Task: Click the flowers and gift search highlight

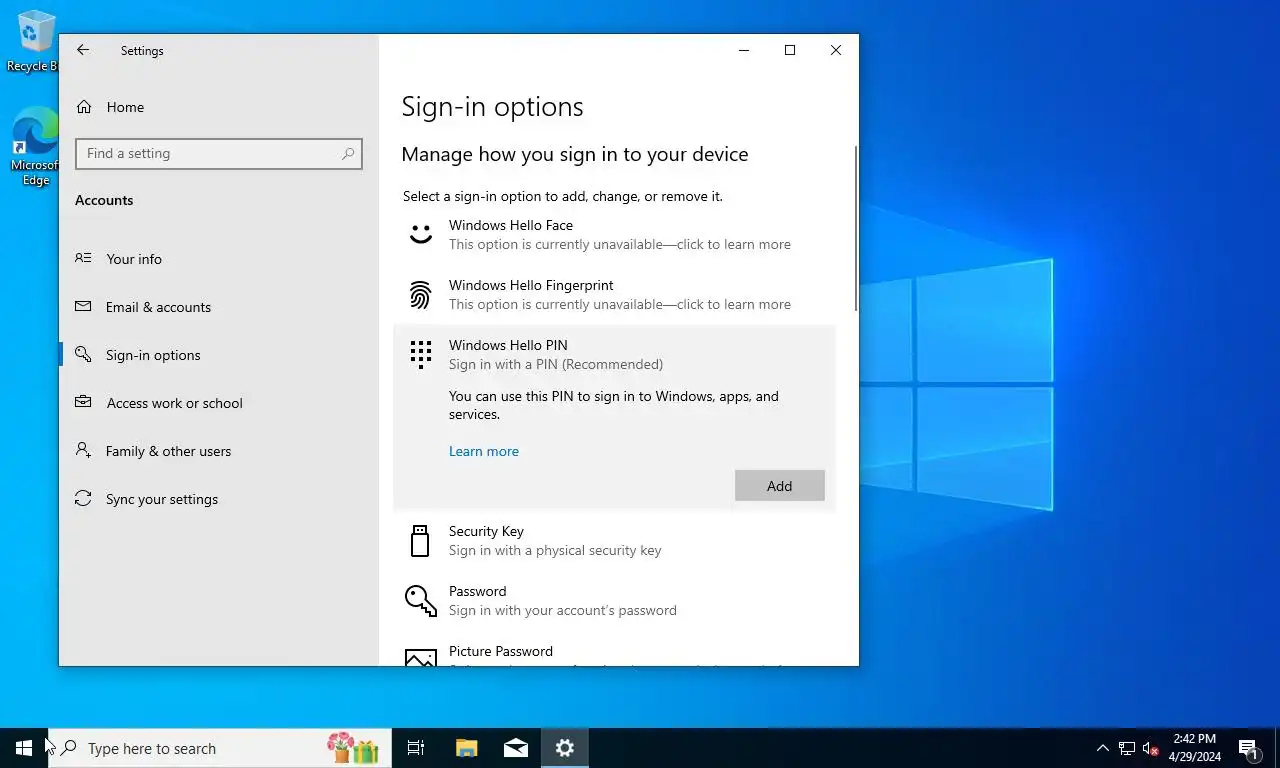Action: 353,747
